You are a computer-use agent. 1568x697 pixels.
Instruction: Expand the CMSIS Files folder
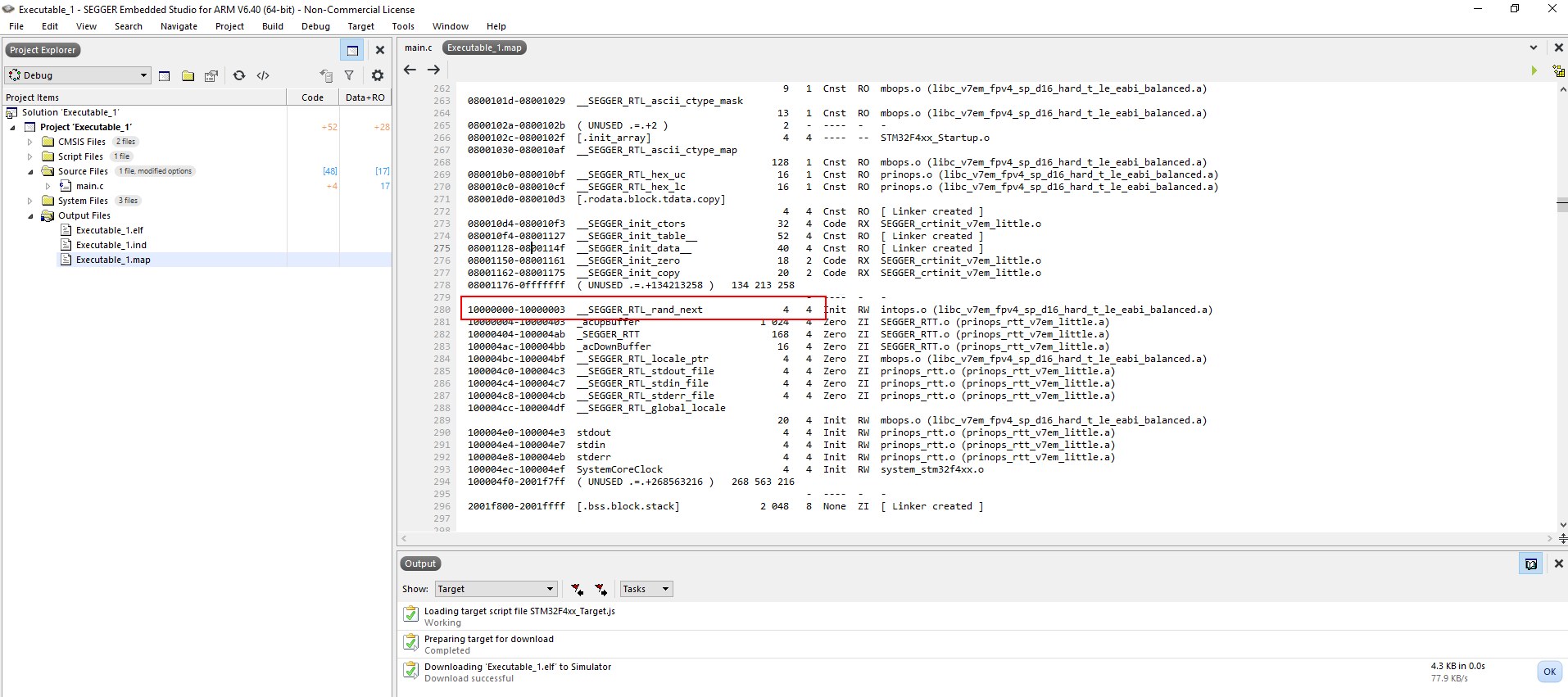click(30, 142)
